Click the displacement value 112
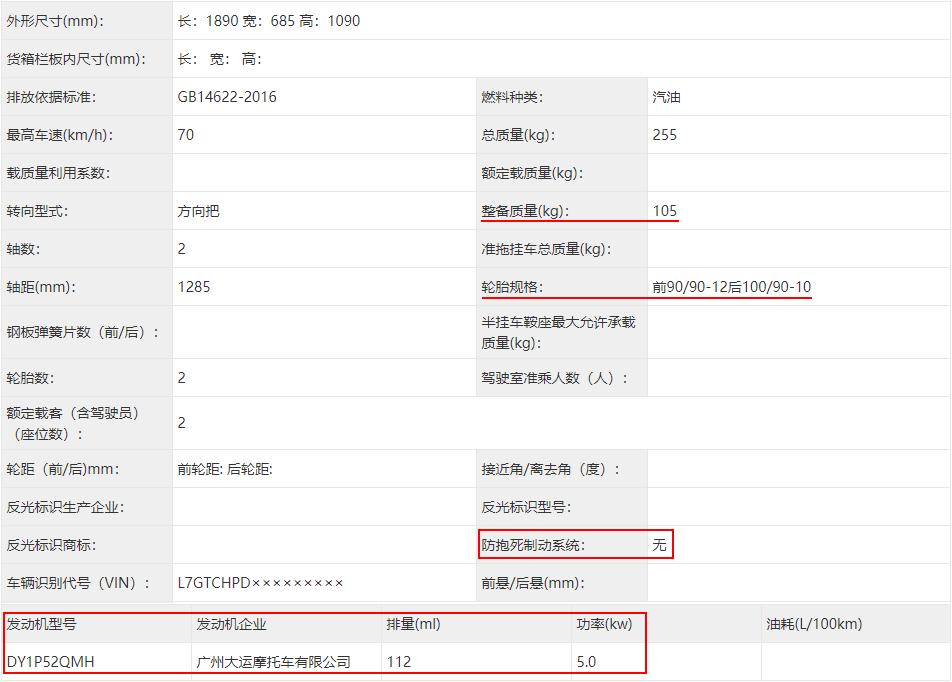Image resolution: width=952 pixels, height=682 pixels. click(397, 661)
